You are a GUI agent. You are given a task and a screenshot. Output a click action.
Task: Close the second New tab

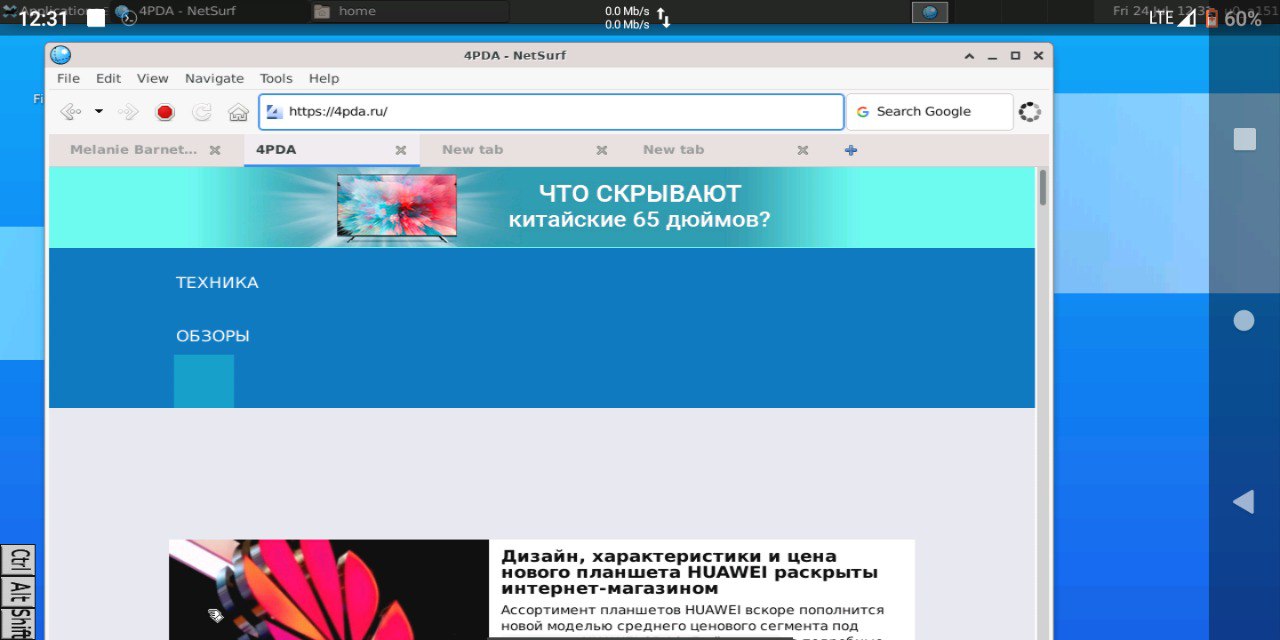(x=802, y=151)
